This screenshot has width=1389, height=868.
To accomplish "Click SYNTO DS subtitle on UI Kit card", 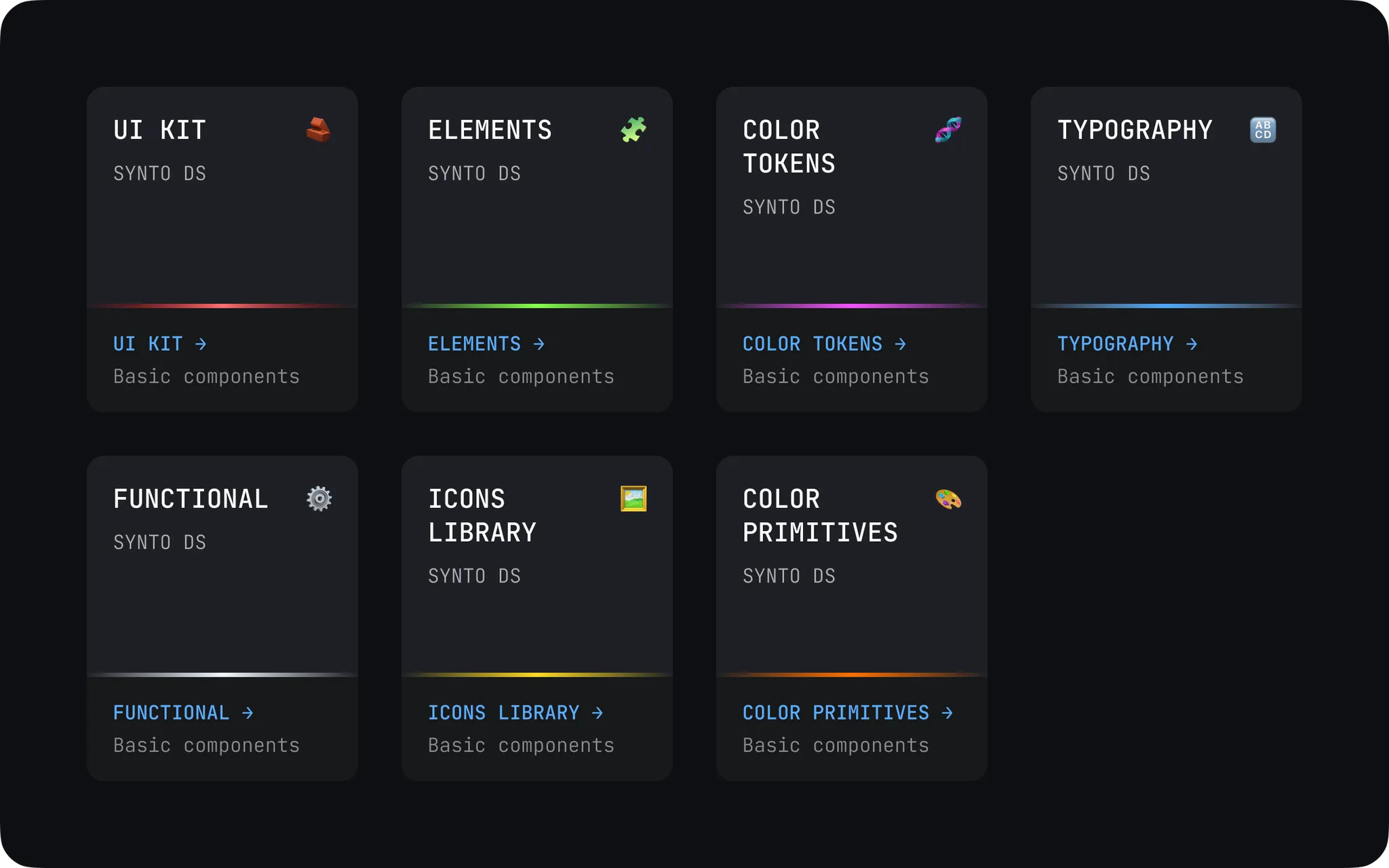I will (160, 174).
